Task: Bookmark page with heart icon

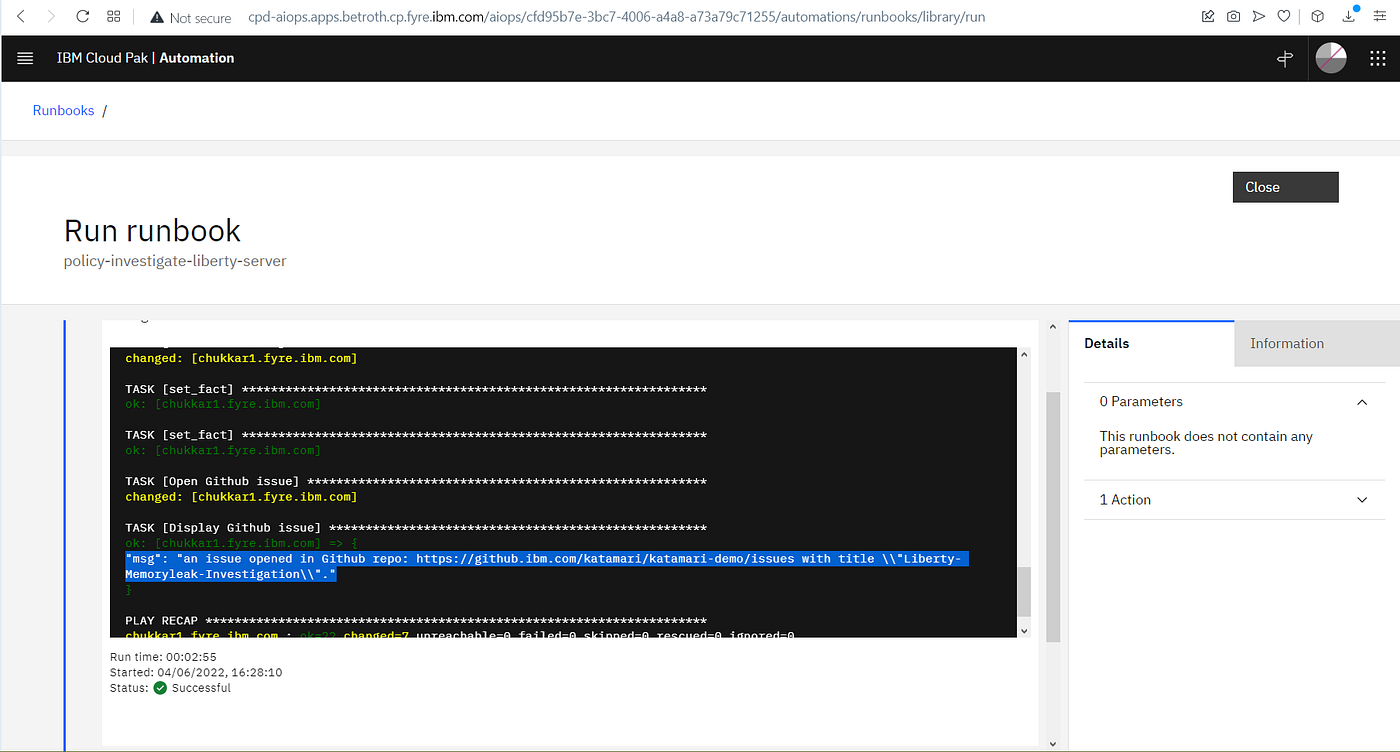Action: click(x=1284, y=17)
